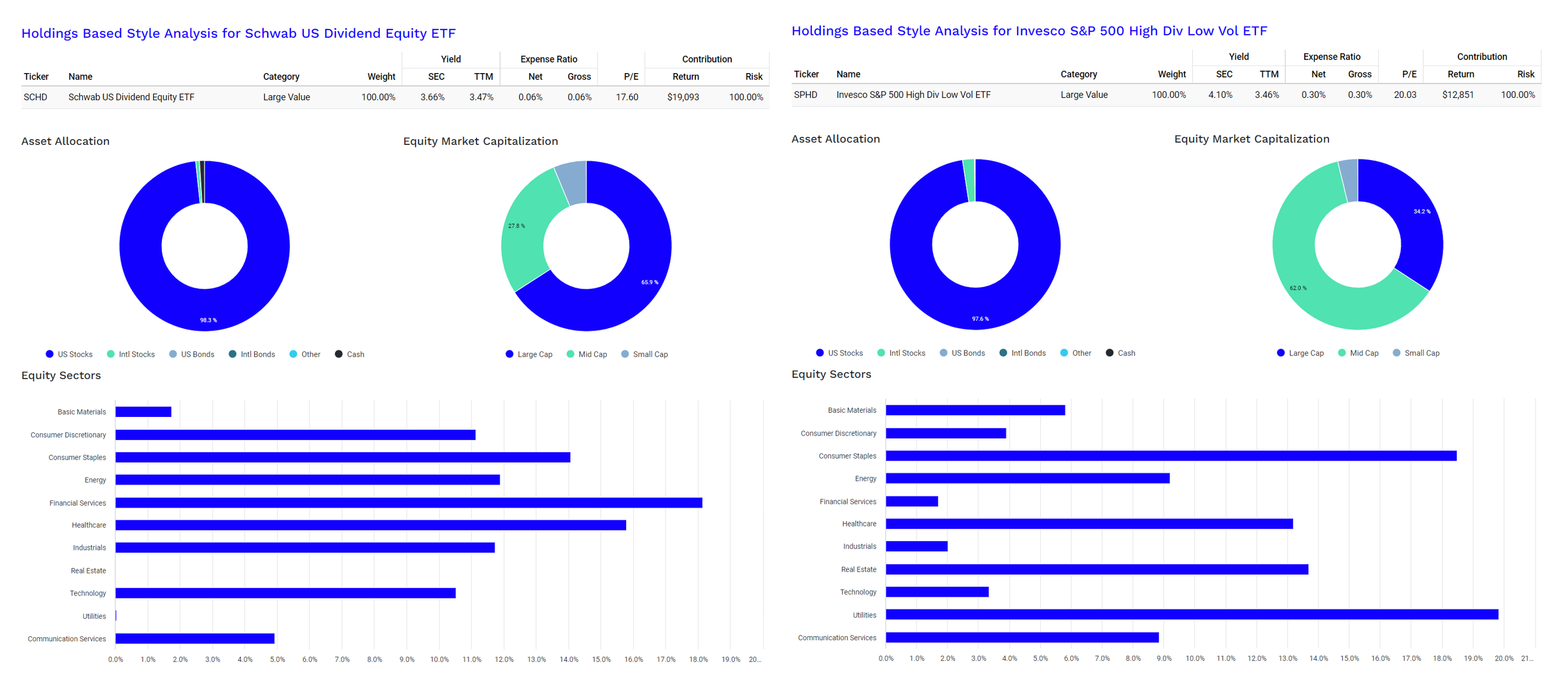Toggle US Bonds legend in SPHD Asset Allocation
The width and height of the screenshot is (1568, 697).
point(962,353)
